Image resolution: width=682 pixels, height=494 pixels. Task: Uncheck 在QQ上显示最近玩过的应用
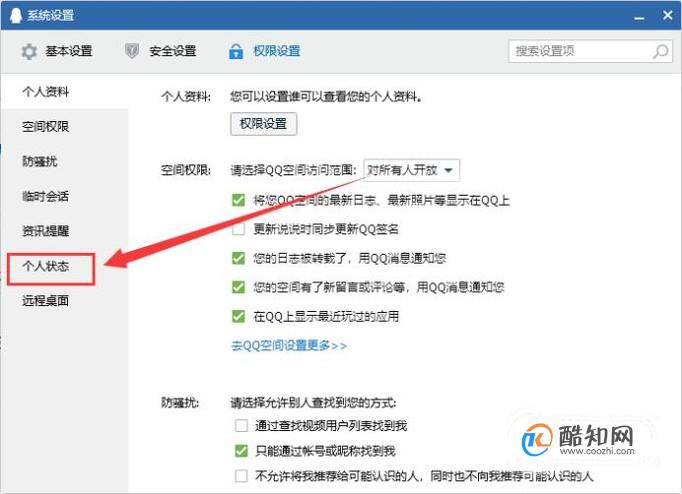pyautogui.click(x=238, y=316)
